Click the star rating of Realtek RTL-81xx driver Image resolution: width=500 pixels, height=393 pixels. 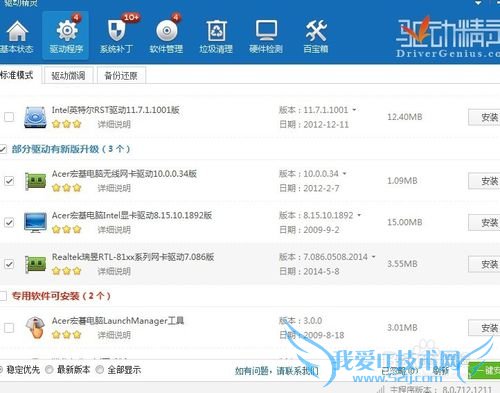pos(67,271)
